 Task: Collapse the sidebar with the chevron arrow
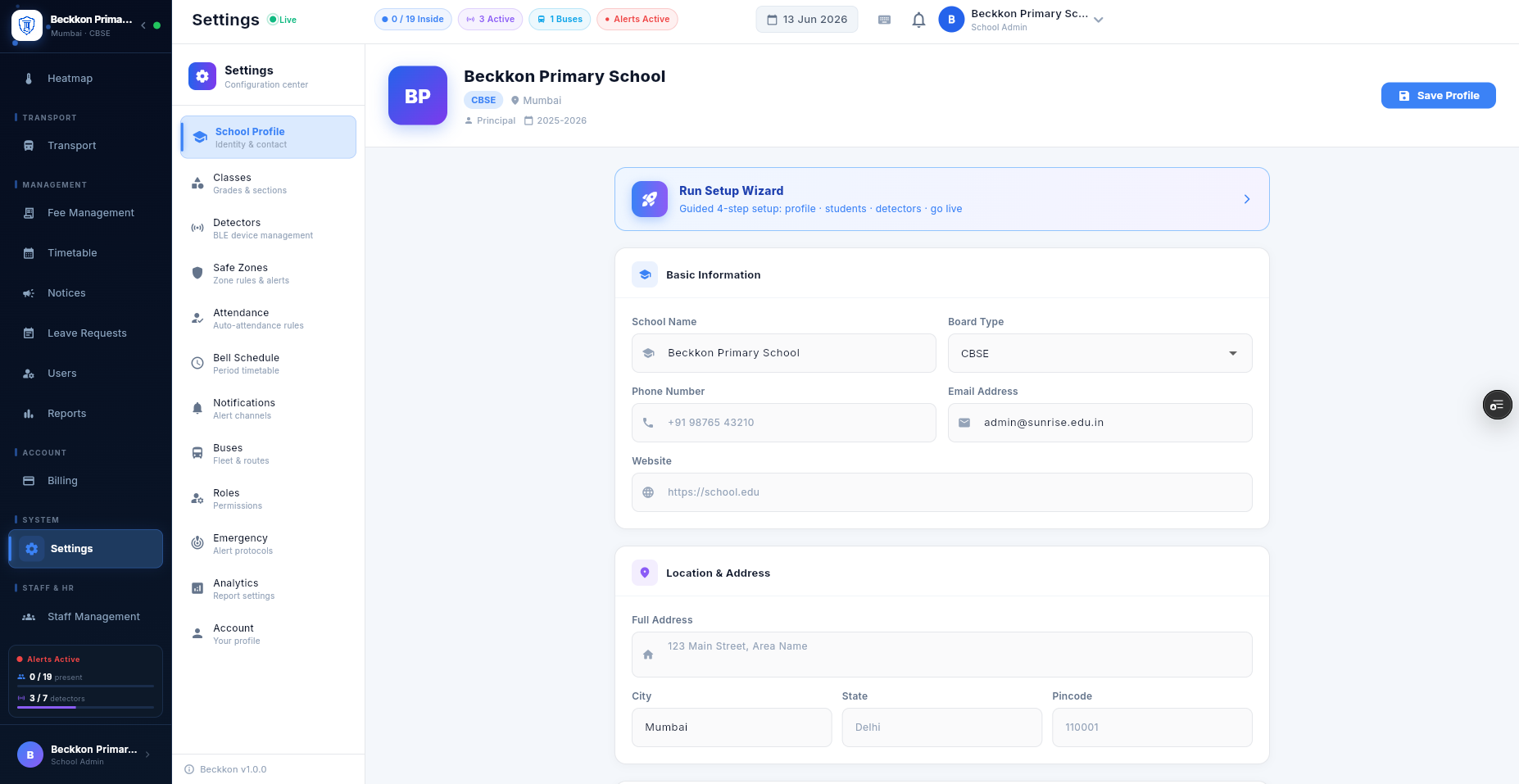coord(143,25)
